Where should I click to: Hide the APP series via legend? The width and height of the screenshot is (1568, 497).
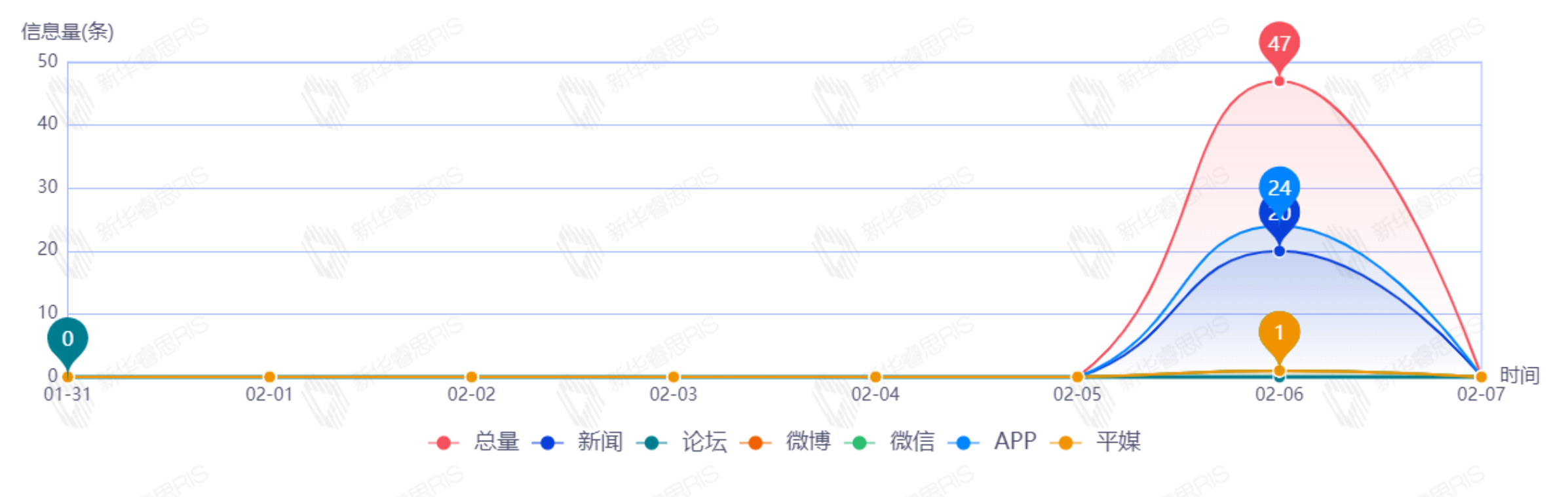point(993,442)
